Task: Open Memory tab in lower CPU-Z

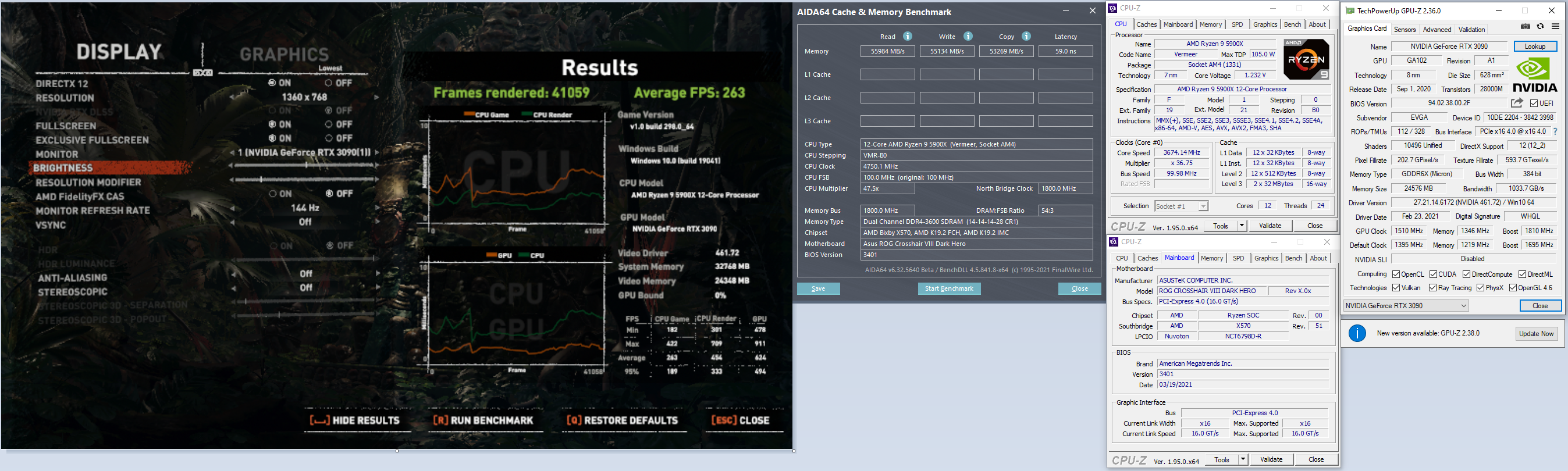Action: [1212, 258]
